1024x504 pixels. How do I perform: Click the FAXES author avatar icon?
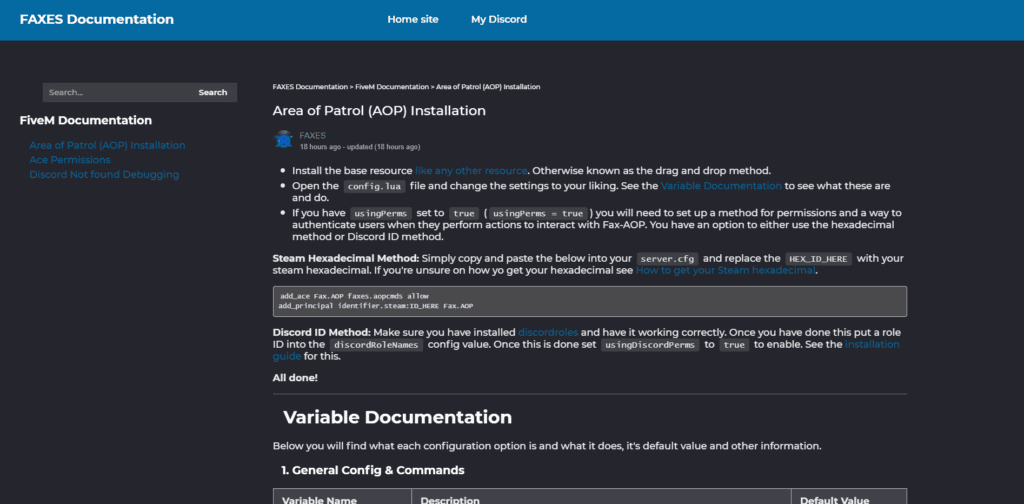click(x=284, y=140)
